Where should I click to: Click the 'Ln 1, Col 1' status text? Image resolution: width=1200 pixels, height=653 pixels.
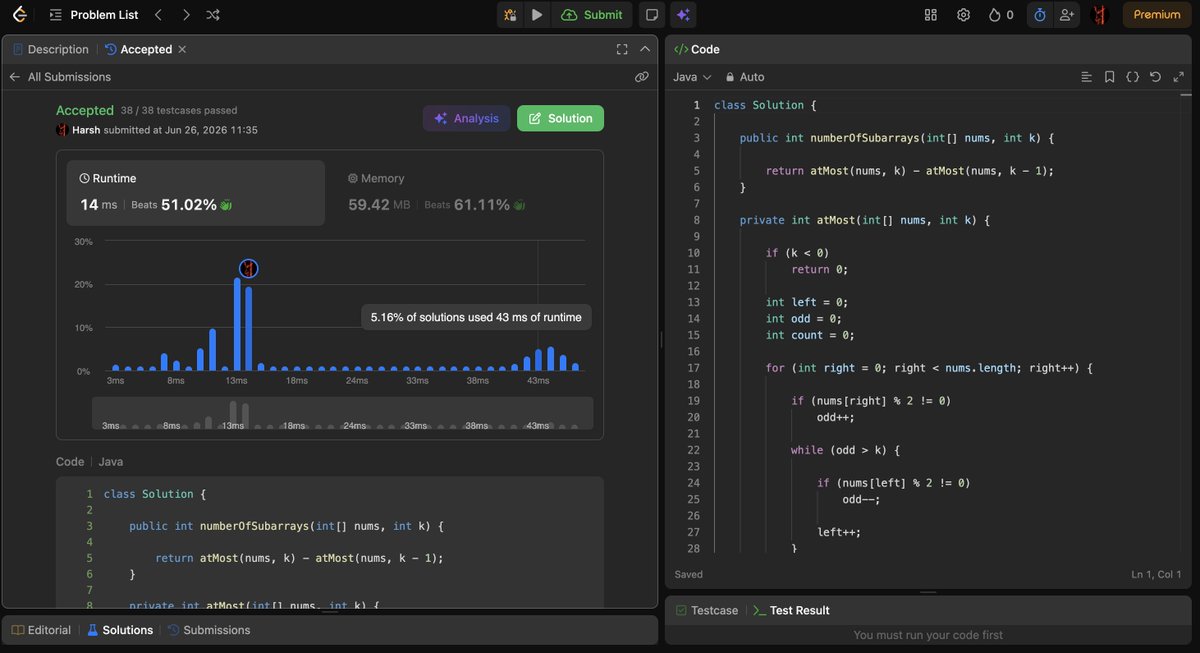[x=1156, y=575]
